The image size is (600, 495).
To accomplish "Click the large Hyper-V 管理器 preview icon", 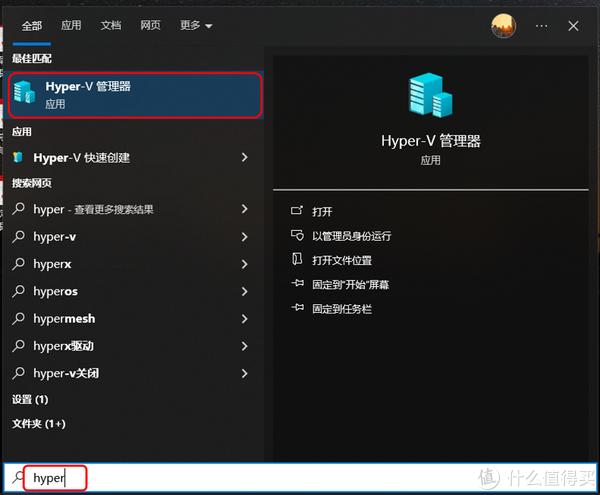I will click(430, 95).
